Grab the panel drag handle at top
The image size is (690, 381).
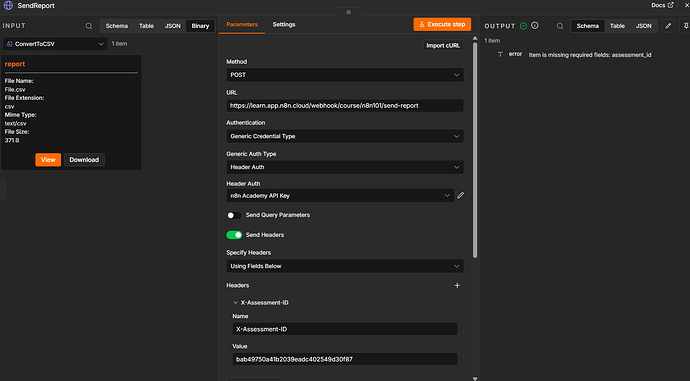tap(349, 12)
